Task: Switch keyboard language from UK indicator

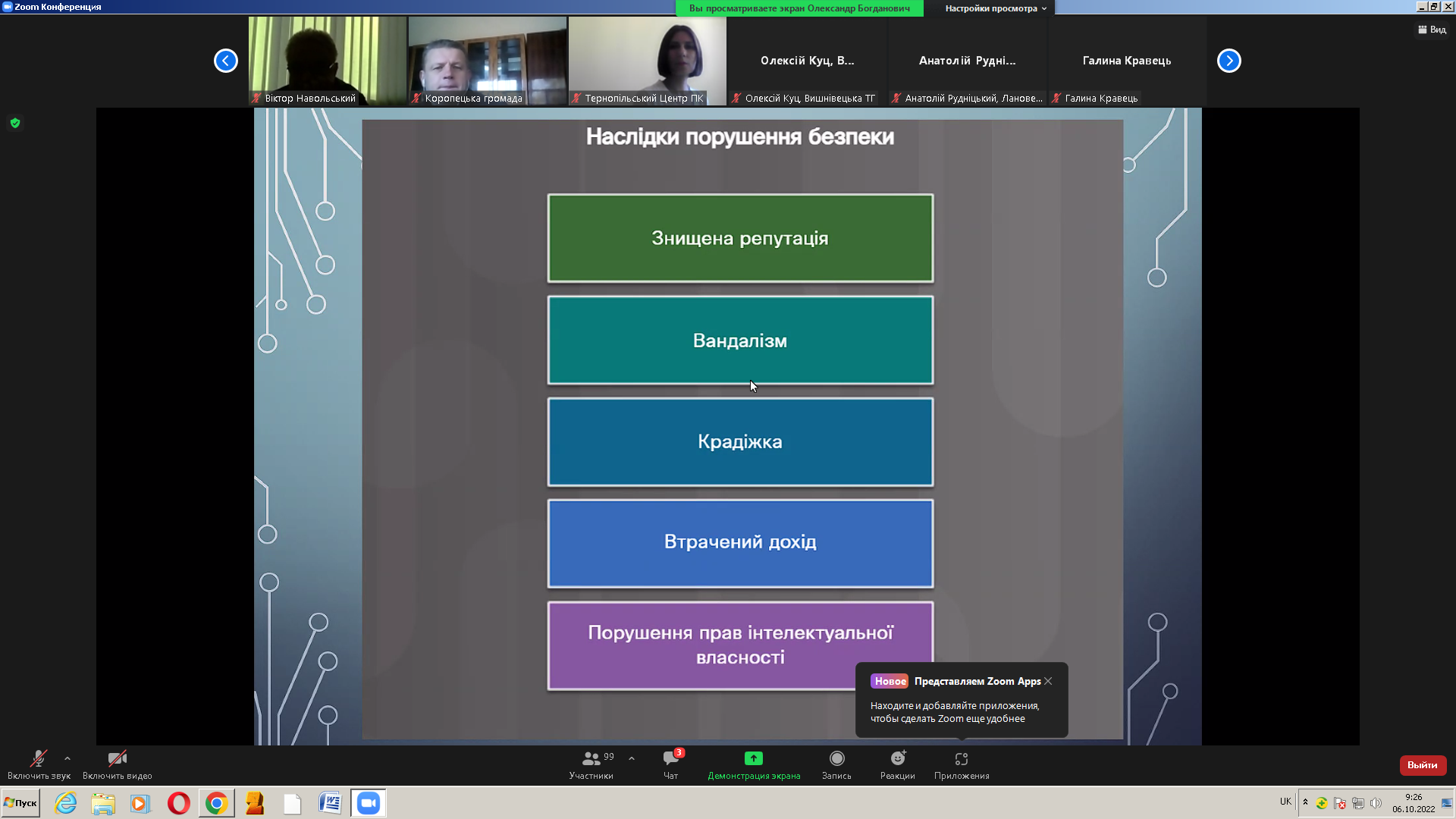Action: pos(1285,802)
